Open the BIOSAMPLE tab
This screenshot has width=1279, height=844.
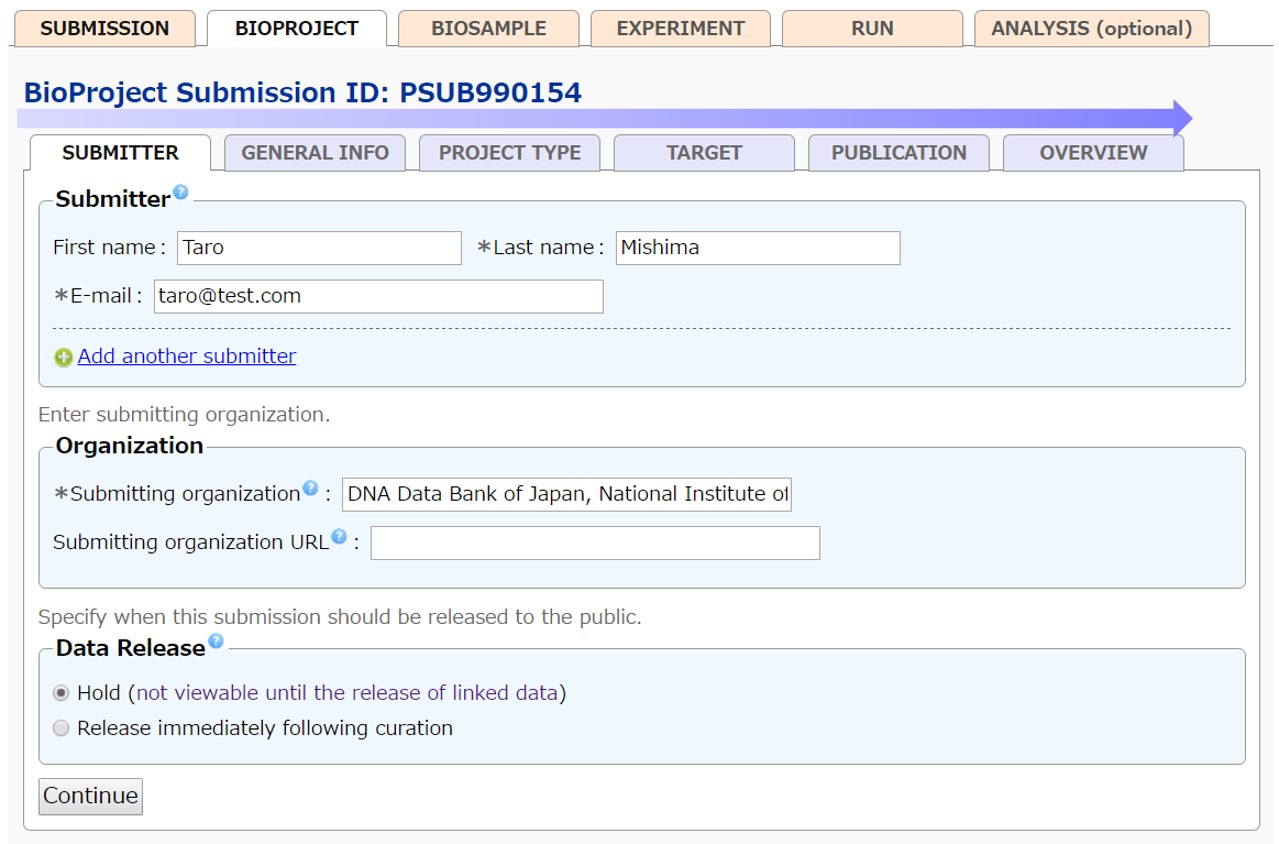click(488, 29)
